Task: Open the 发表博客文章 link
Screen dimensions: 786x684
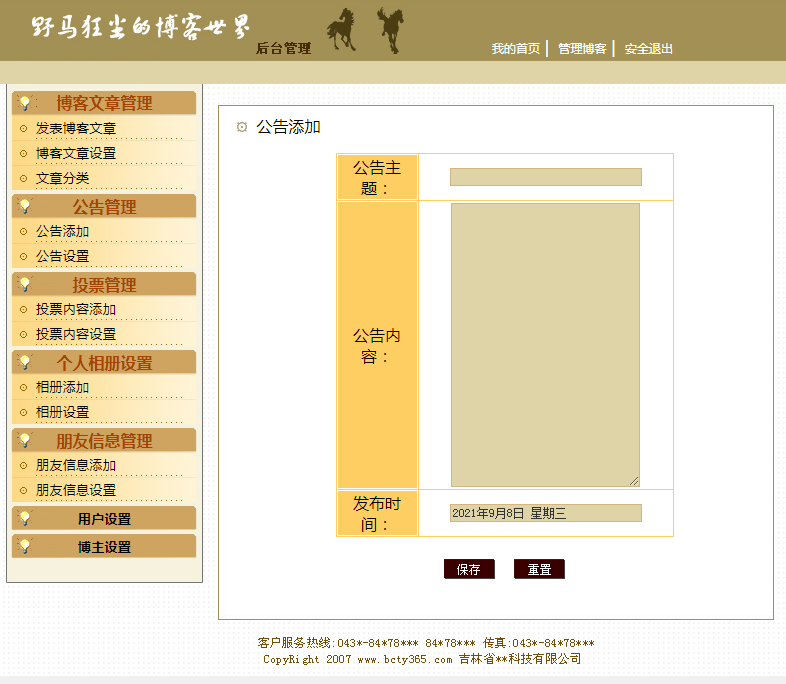Action: click(x=76, y=128)
